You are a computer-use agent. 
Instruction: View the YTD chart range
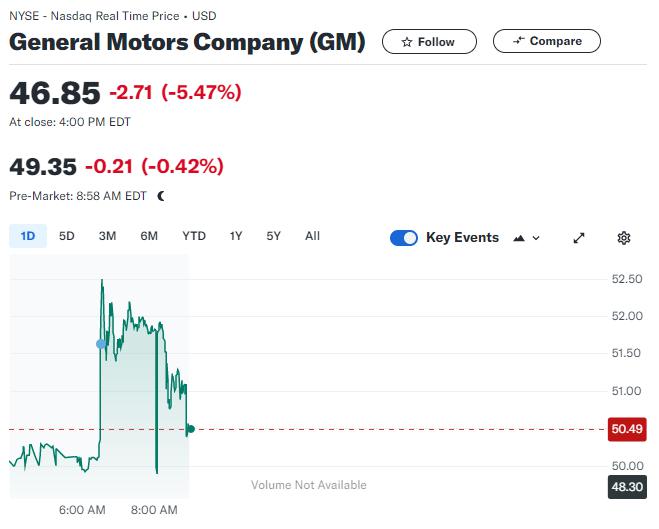coord(194,236)
